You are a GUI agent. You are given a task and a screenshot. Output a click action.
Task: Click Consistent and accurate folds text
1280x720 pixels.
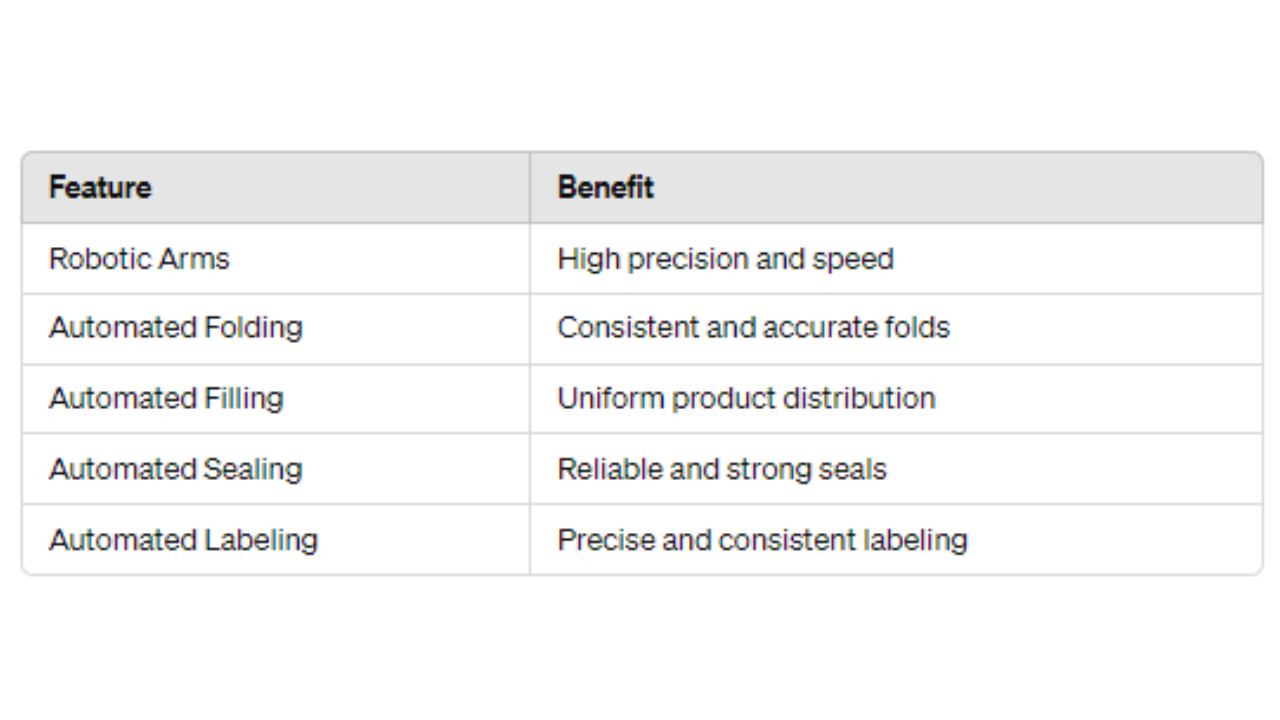753,328
